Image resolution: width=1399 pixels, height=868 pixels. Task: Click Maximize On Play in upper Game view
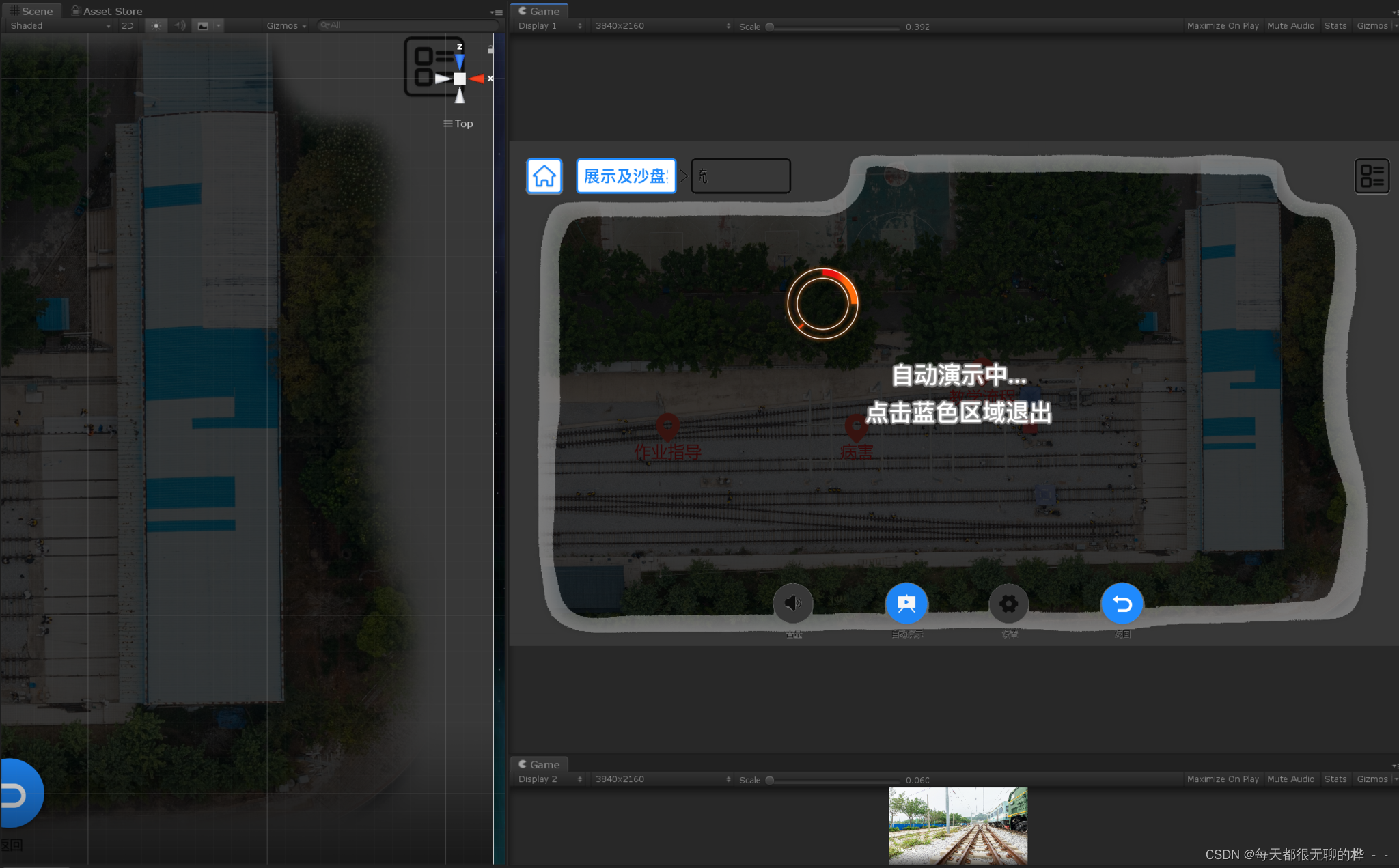point(1222,26)
